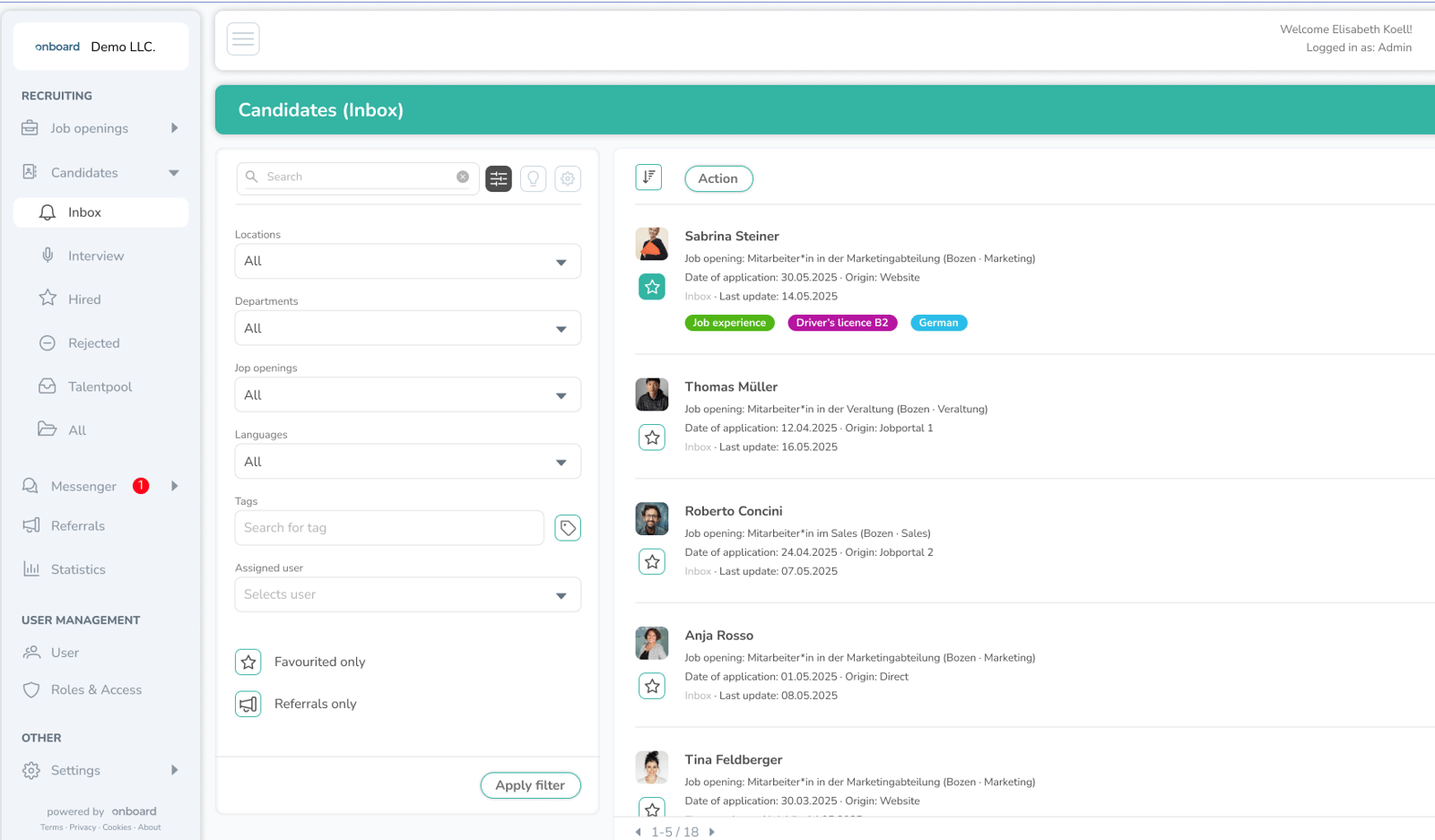Click the green Job experience tag
The width and height of the screenshot is (1435, 840).
click(x=729, y=323)
